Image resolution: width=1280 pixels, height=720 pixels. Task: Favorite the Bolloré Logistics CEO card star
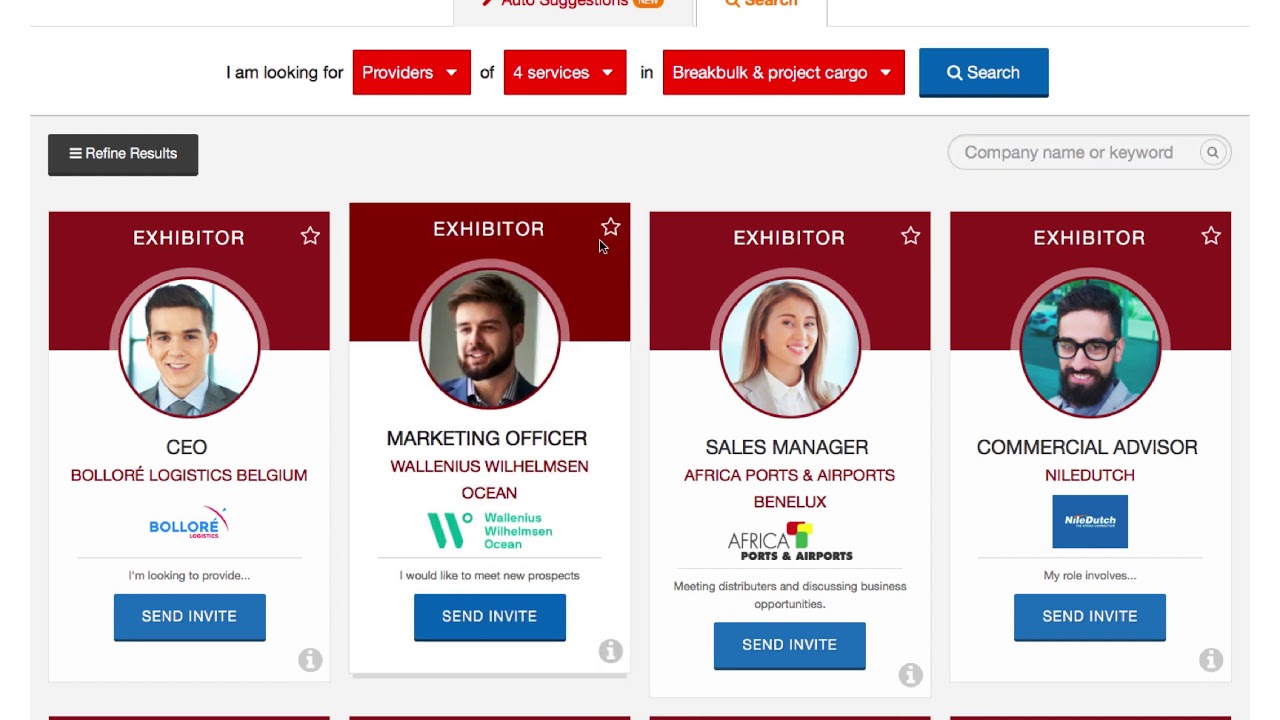click(x=310, y=236)
